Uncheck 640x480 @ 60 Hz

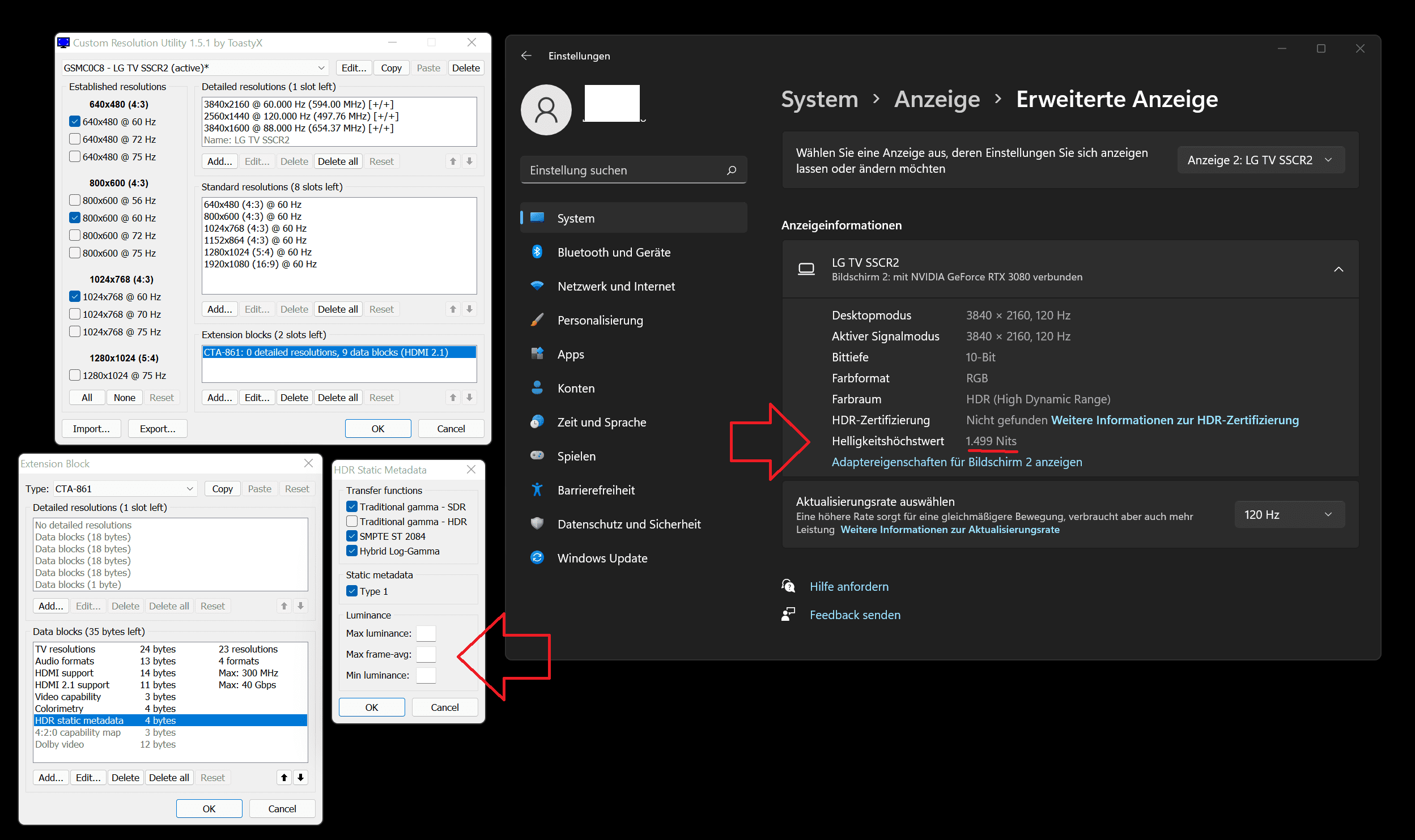[75, 121]
